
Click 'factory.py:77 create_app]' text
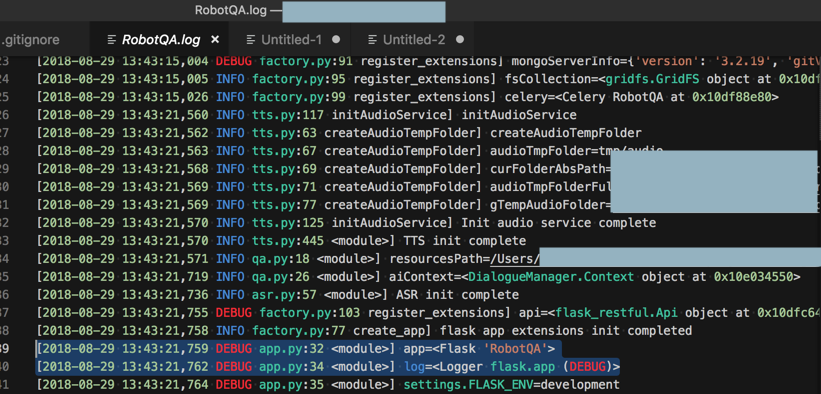[x=343, y=331]
